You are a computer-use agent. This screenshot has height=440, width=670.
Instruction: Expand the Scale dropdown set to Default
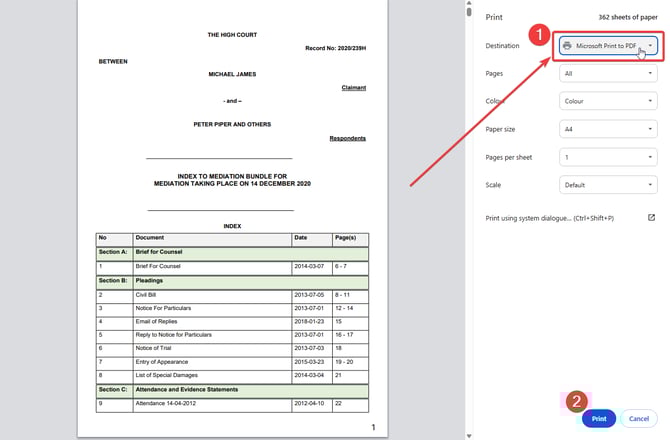tap(608, 185)
